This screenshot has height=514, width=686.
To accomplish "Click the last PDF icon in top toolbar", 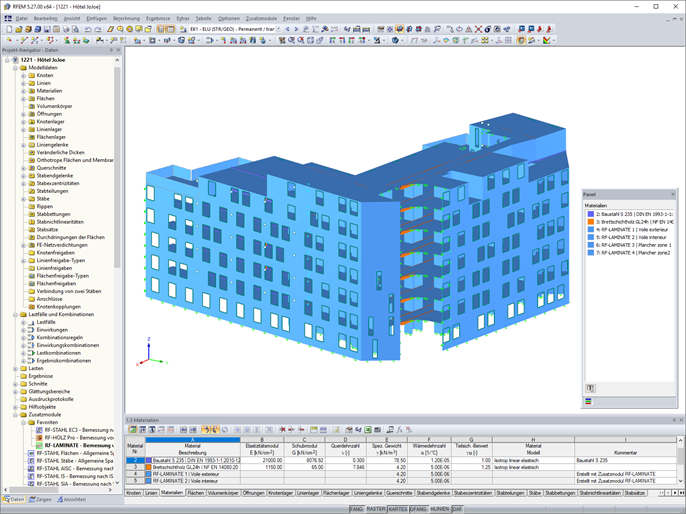I will [x=549, y=29].
